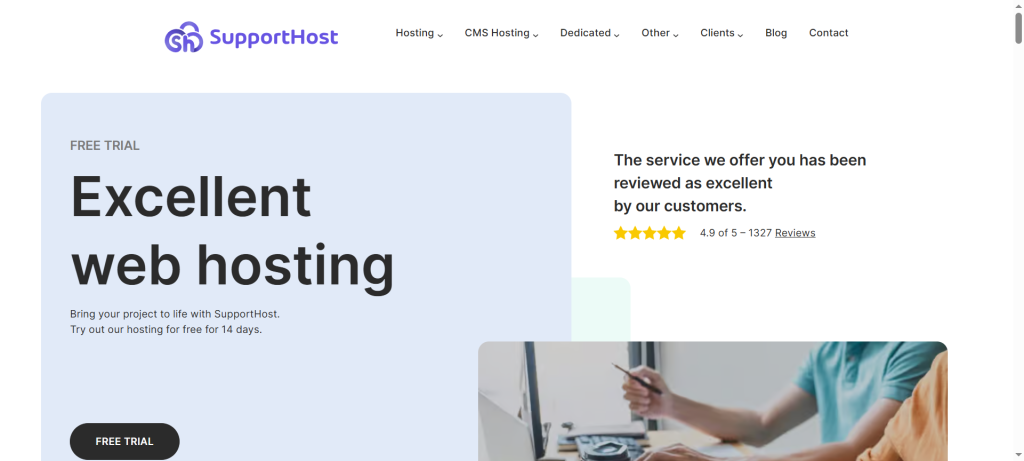This screenshot has height=461, width=1024.
Task: Click the middle yellow rating star
Action: [650, 233]
